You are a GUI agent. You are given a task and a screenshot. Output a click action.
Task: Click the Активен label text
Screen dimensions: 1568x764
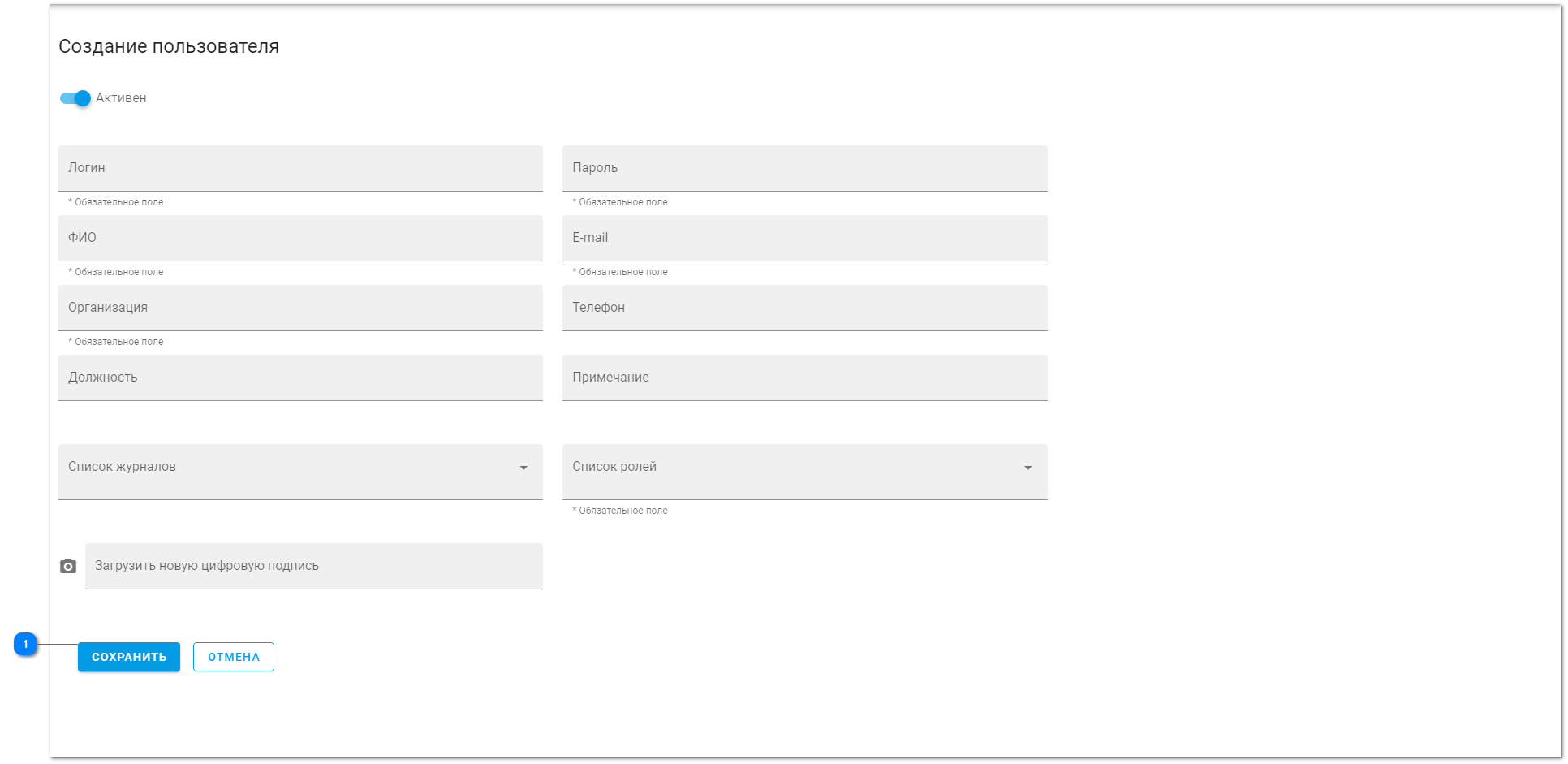pyautogui.click(x=121, y=98)
